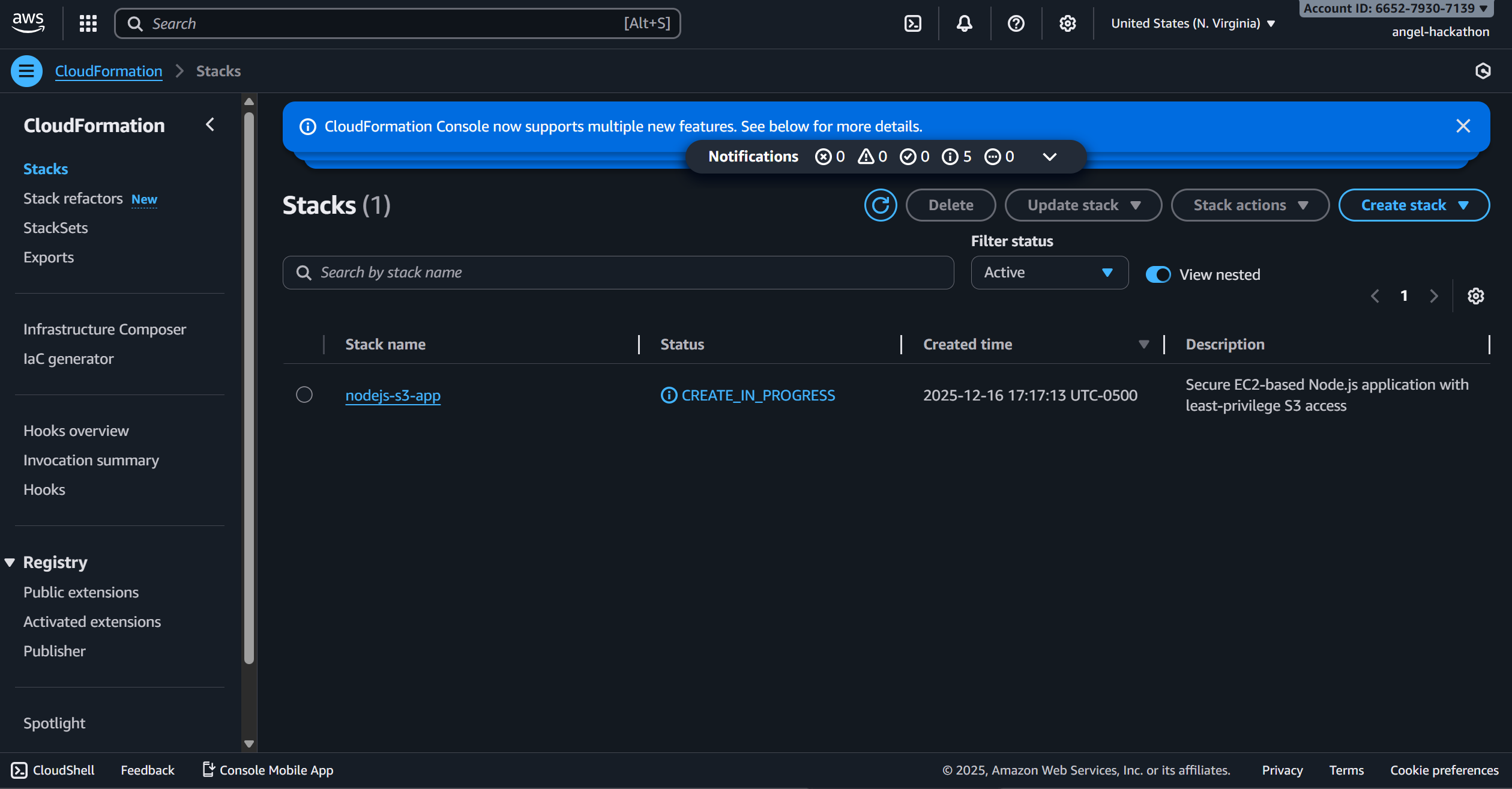
Task: Open the console settings gear icon
Action: click(x=1067, y=23)
